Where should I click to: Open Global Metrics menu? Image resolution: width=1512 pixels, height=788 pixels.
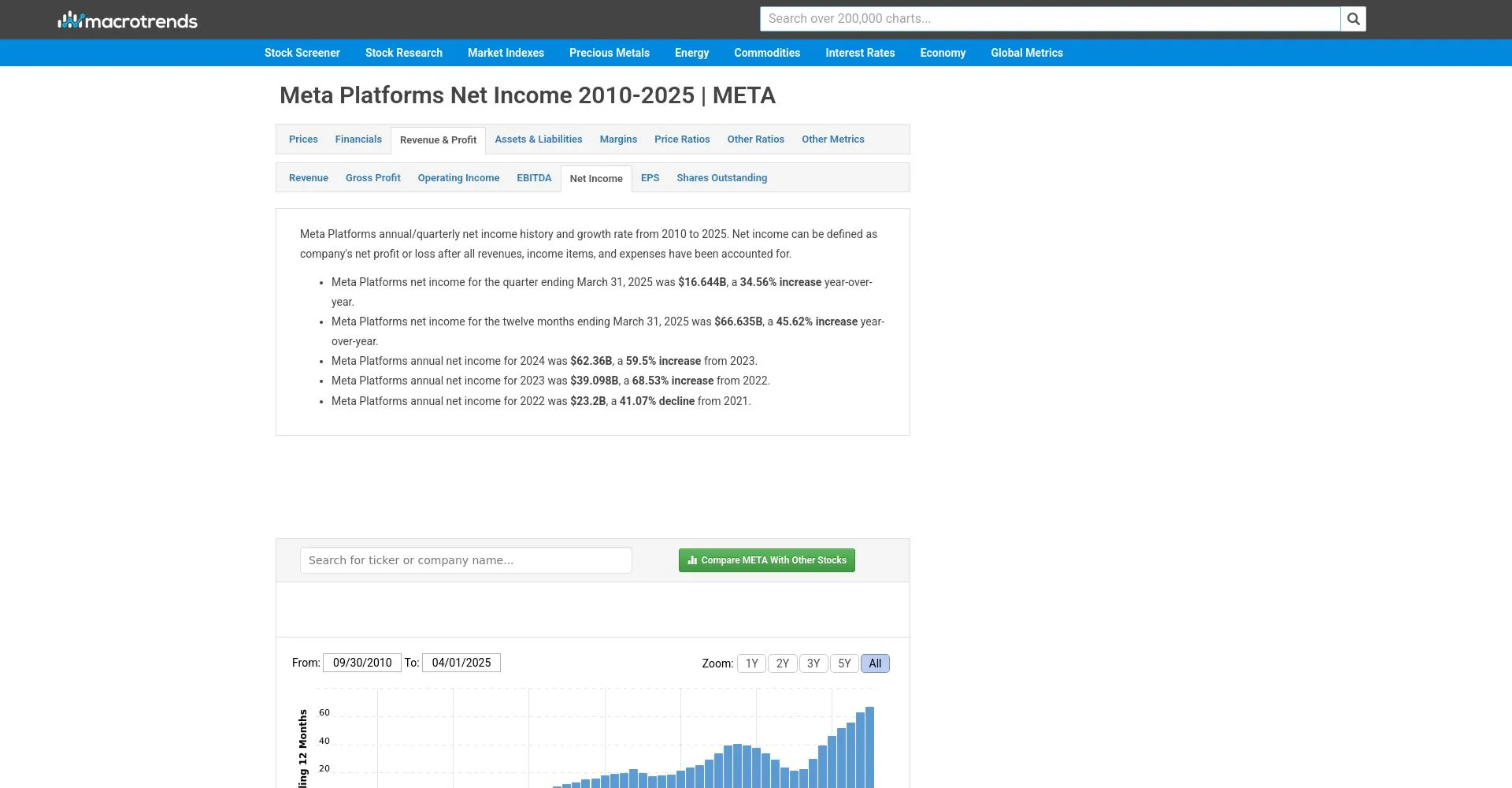click(1027, 53)
